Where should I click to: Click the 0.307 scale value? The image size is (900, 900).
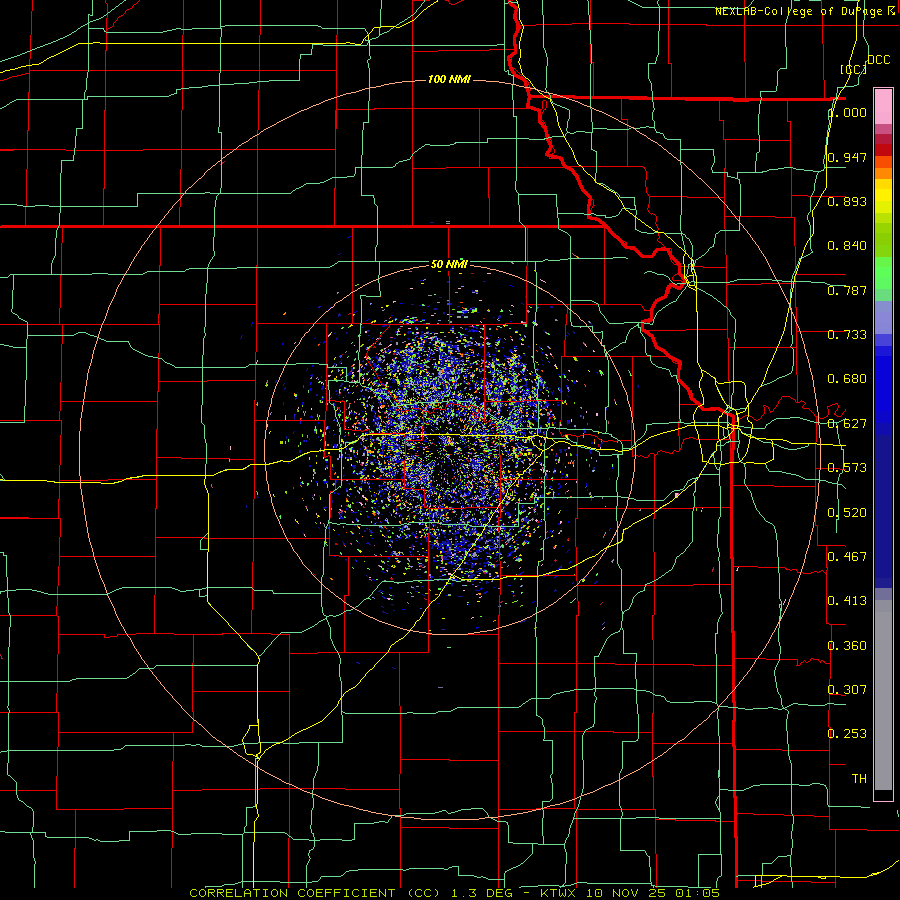pyautogui.click(x=847, y=689)
